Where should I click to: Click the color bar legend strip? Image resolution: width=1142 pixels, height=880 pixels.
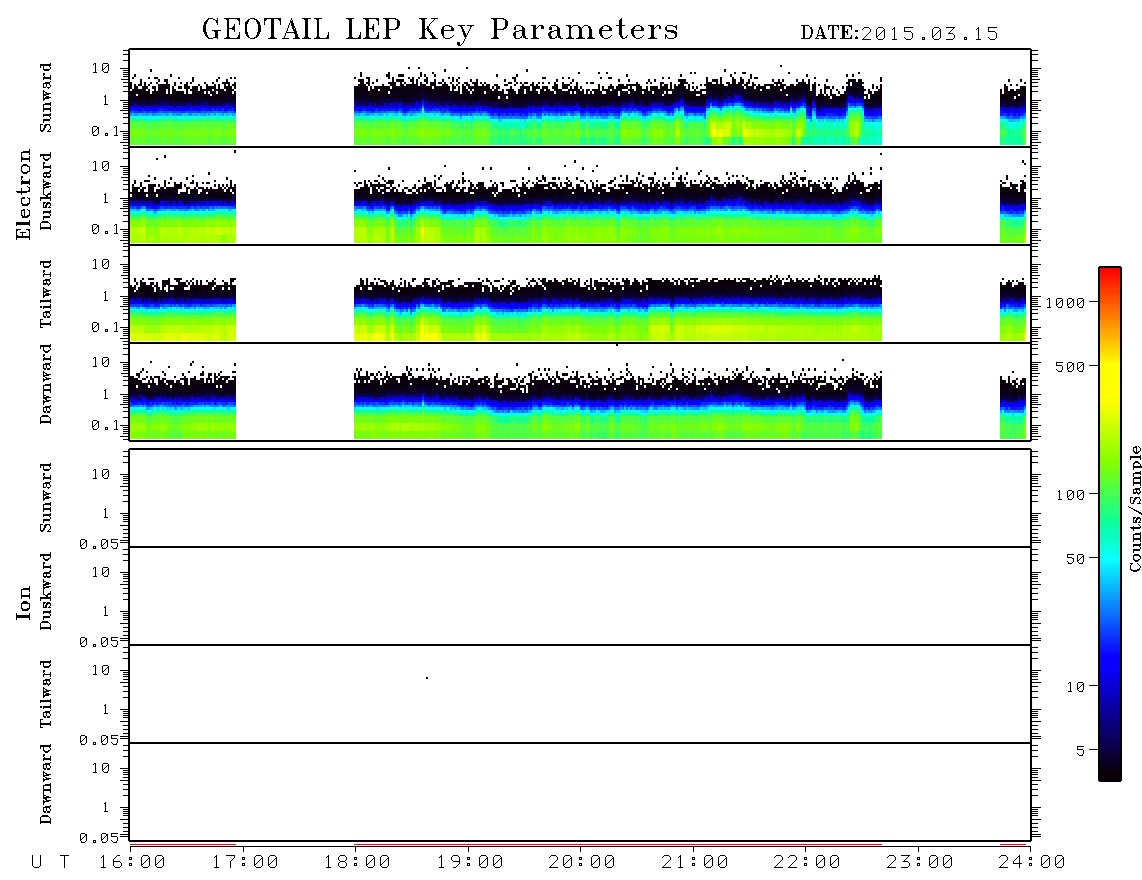(x=1110, y=525)
